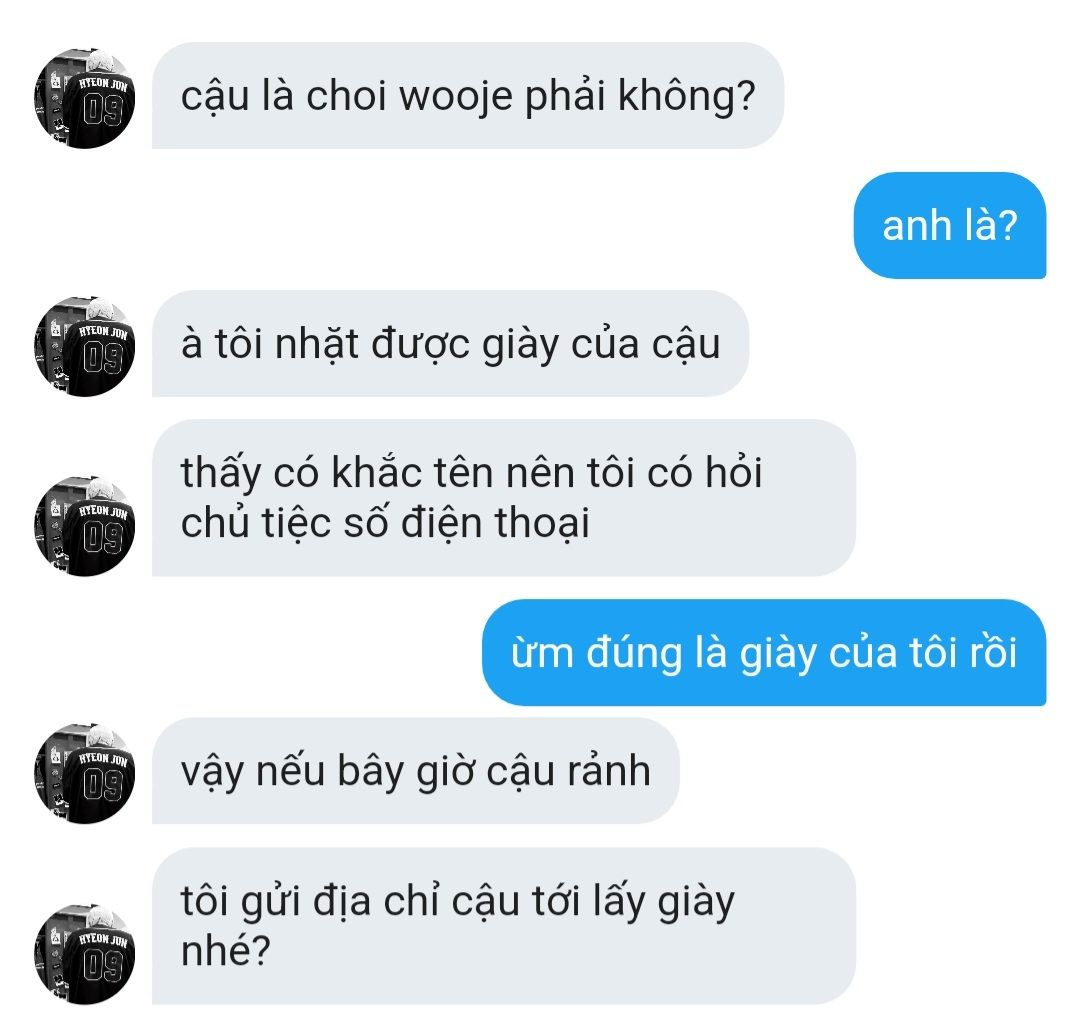
Task: Open avatar beside 'tôi gửi địa chỉ' message
Action: (84, 954)
